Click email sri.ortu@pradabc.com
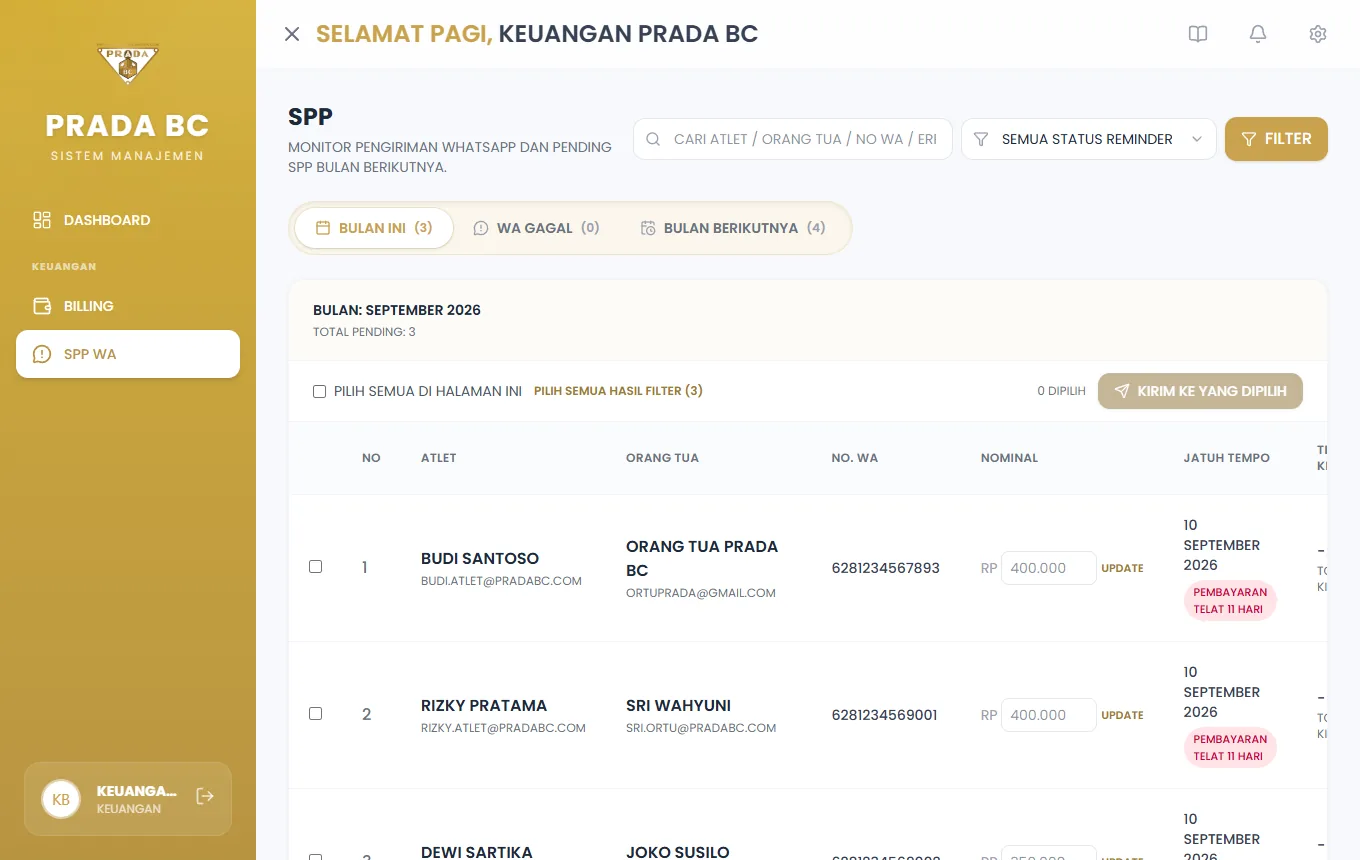 click(x=701, y=728)
